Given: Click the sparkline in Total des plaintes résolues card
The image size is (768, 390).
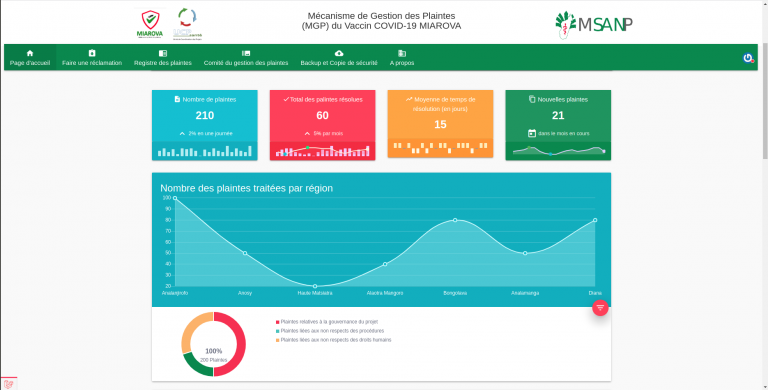Looking at the screenshot, I should 322,151.
